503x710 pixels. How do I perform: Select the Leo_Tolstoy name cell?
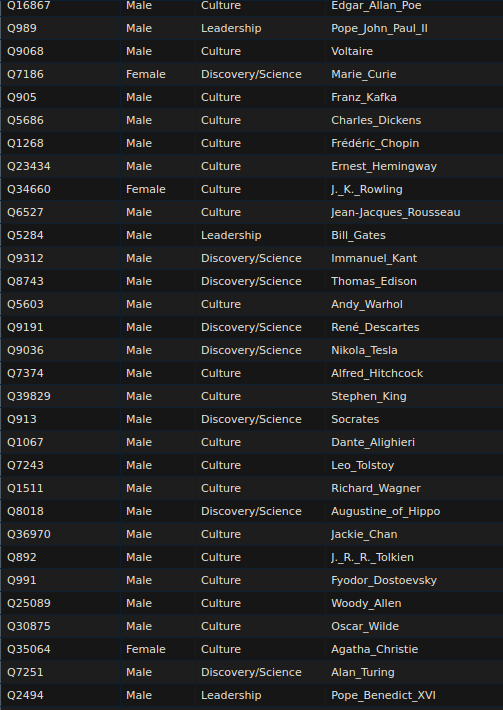tap(414, 465)
